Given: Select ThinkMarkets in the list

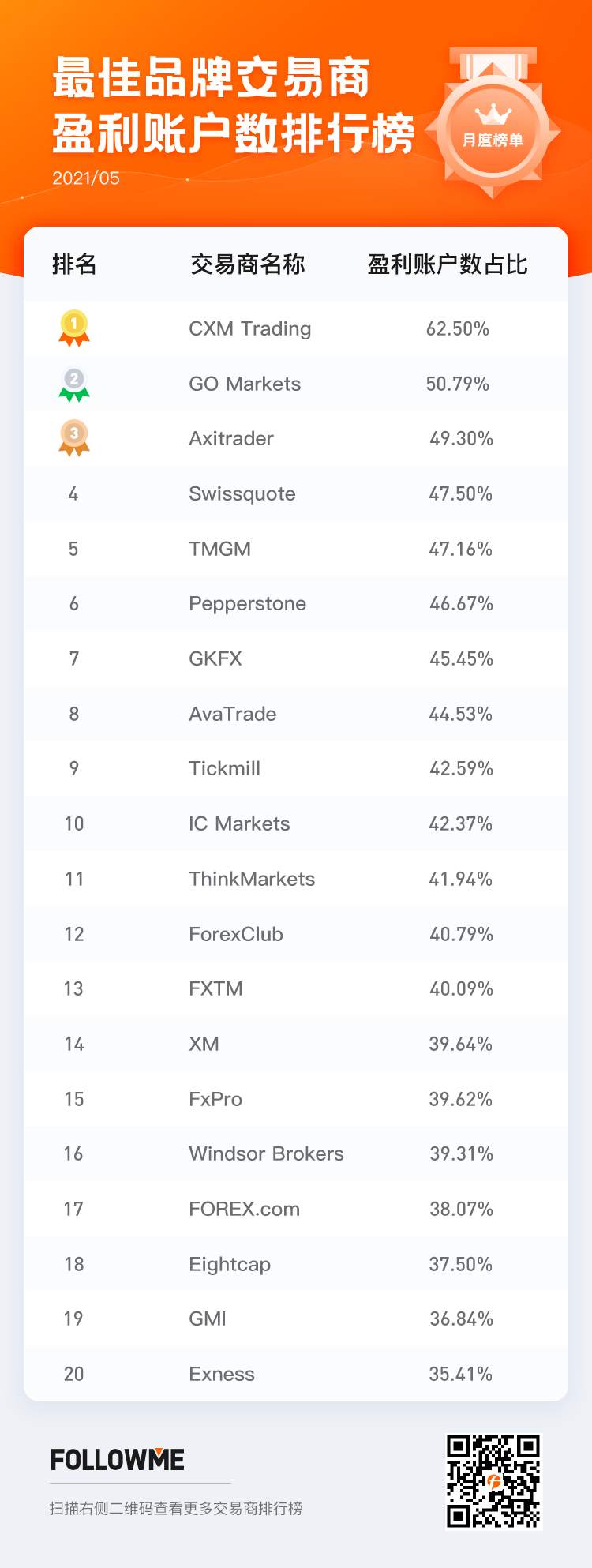Looking at the screenshot, I should 252,879.
